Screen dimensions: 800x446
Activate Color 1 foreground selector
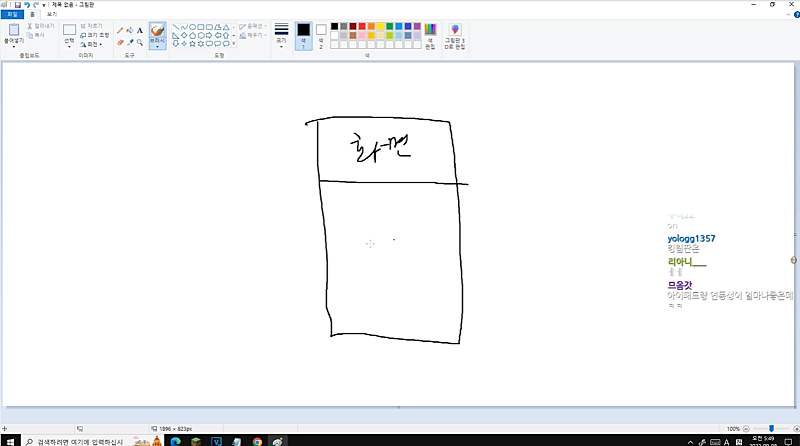(x=303, y=36)
